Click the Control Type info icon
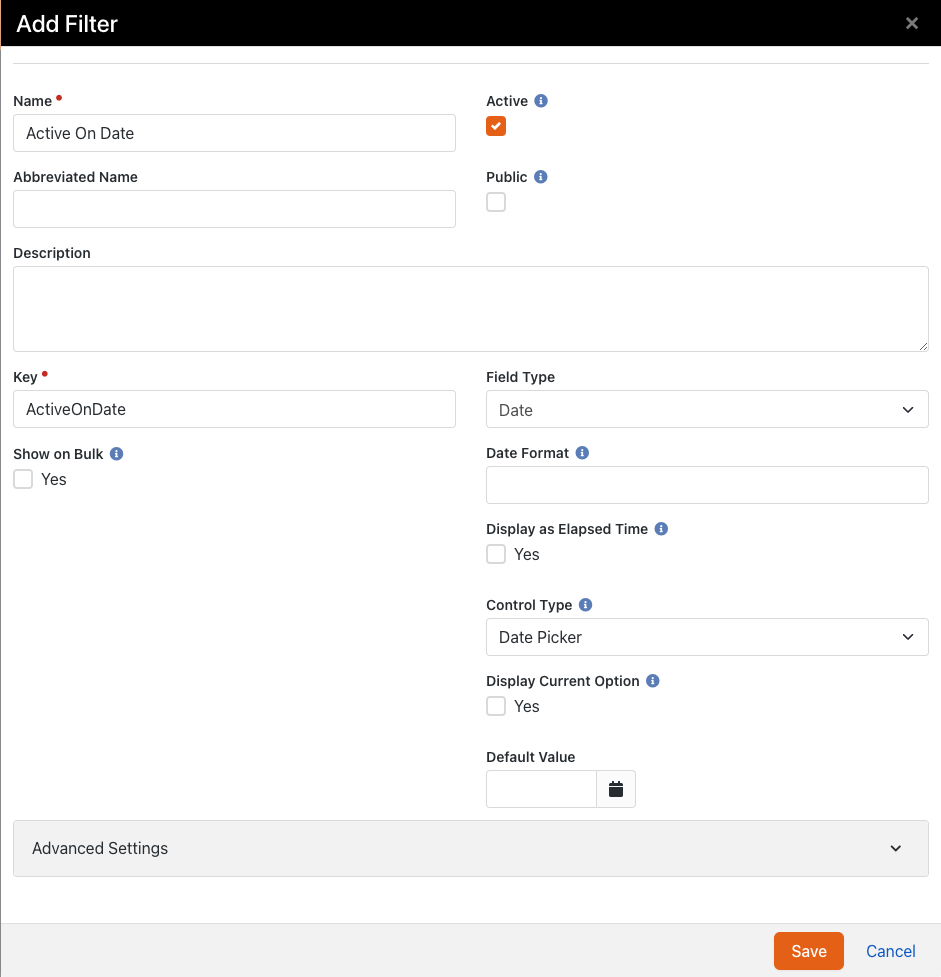 585,605
